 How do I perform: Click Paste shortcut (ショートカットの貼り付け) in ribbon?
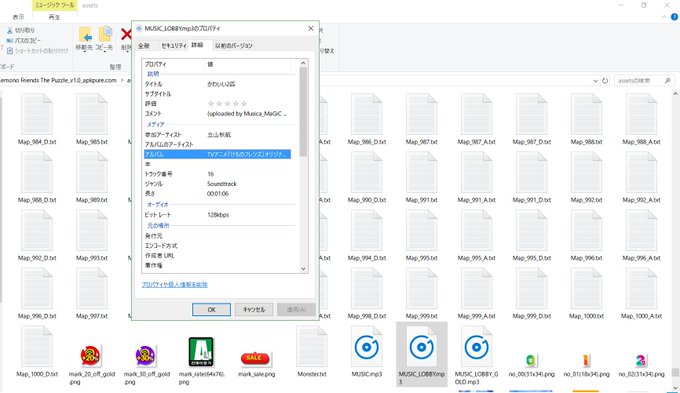coord(38,51)
